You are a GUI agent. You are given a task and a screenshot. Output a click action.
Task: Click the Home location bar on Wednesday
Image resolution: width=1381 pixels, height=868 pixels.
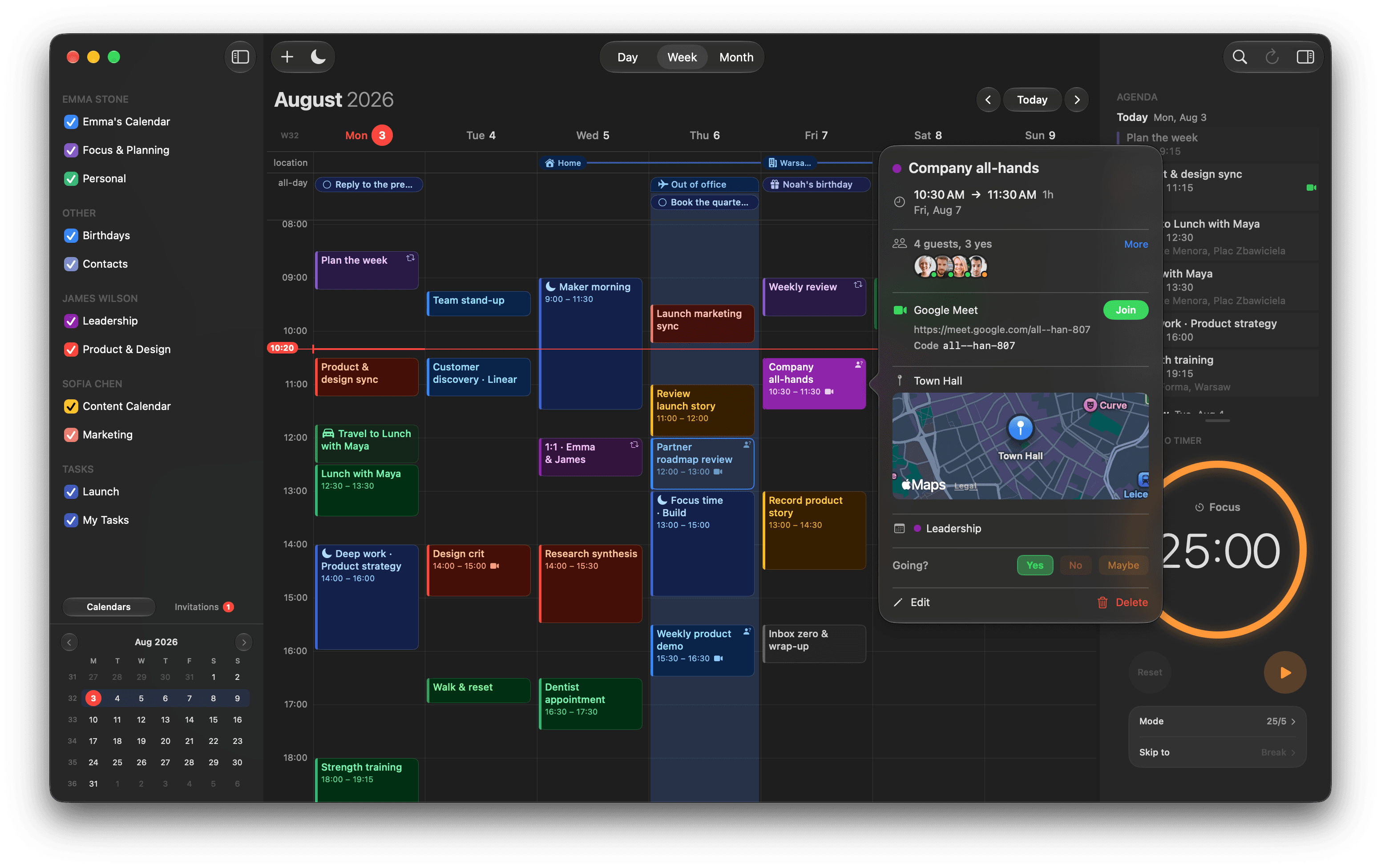pos(563,163)
